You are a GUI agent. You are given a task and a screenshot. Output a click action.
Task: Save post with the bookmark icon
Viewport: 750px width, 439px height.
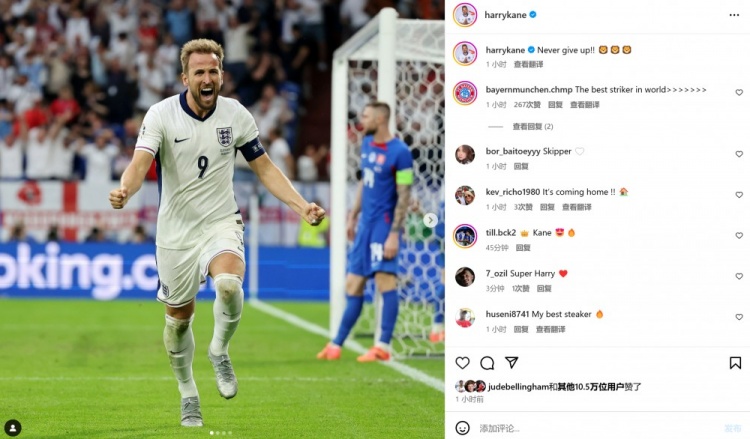tap(735, 363)
